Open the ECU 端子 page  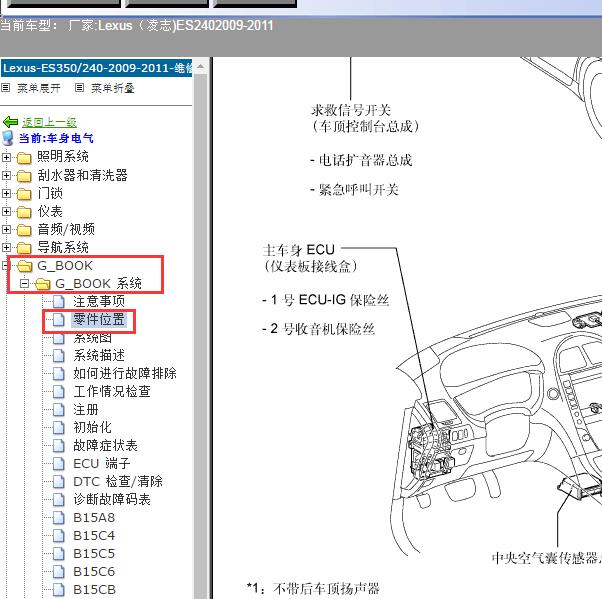tap(102, 463)
